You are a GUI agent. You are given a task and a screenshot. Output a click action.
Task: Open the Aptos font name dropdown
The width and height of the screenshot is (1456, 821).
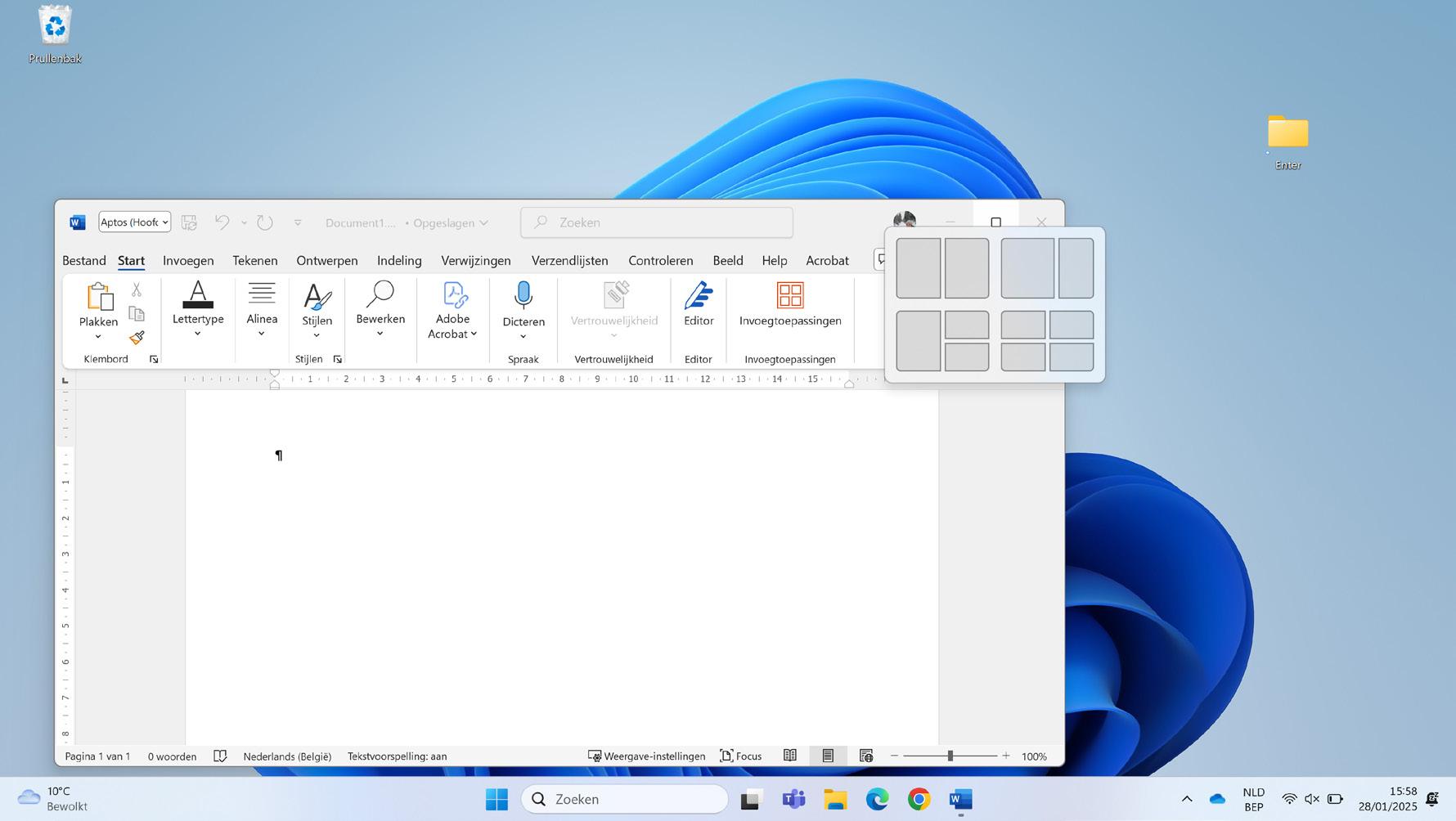[165, 222]
